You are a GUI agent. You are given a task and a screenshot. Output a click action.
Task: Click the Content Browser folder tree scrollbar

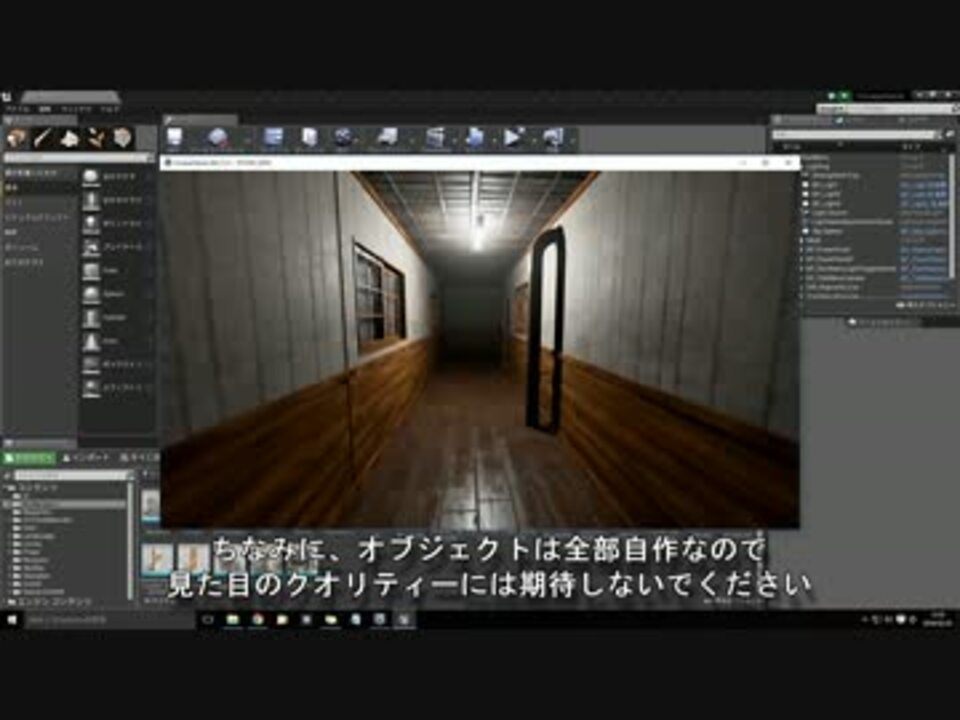130,539
